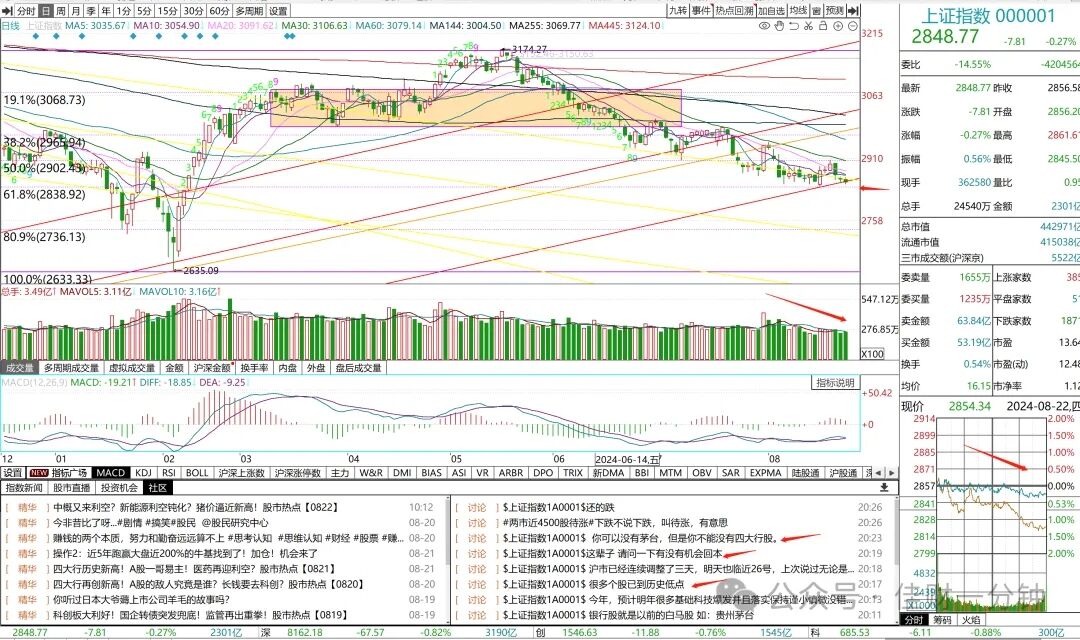Viewport: 1080px width, 640px height.
Task: Click the indicator bar left scroll arrow
Action: [x=878, y=473]
